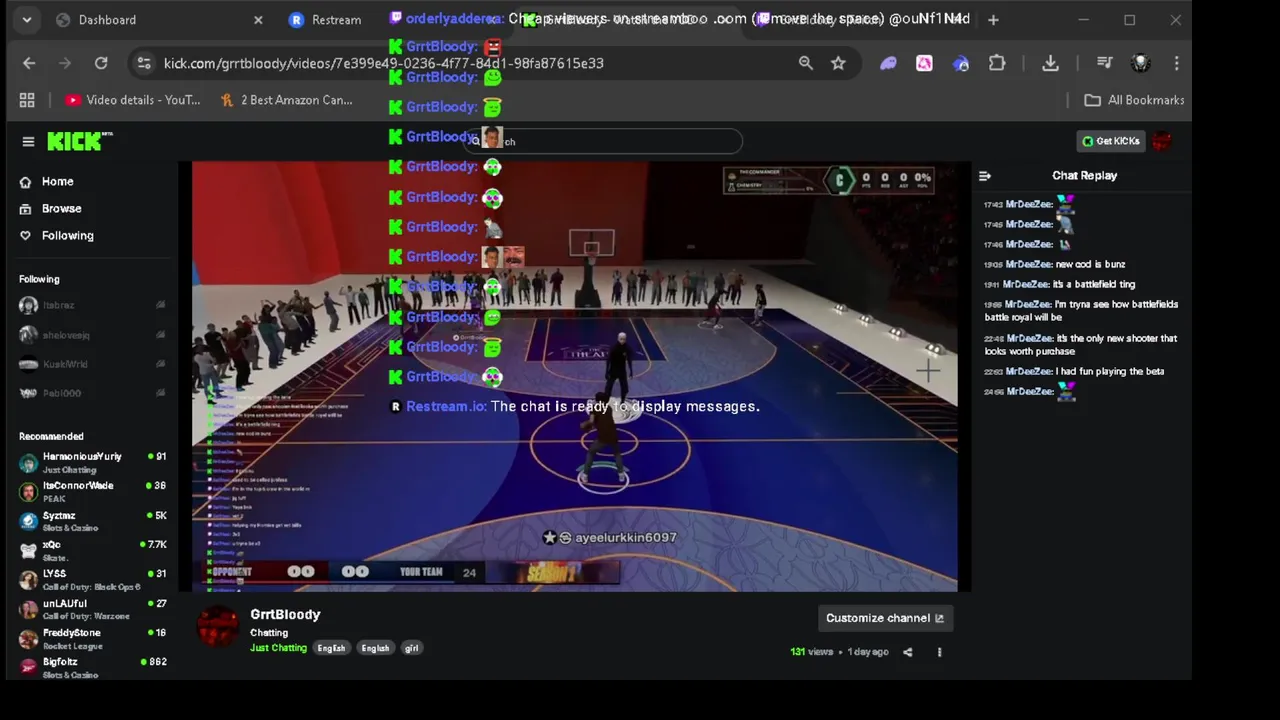Screen dimensions: 1280x720
Task: Open the blue extension icon beside the puzzle
Action: click(961, 63)
